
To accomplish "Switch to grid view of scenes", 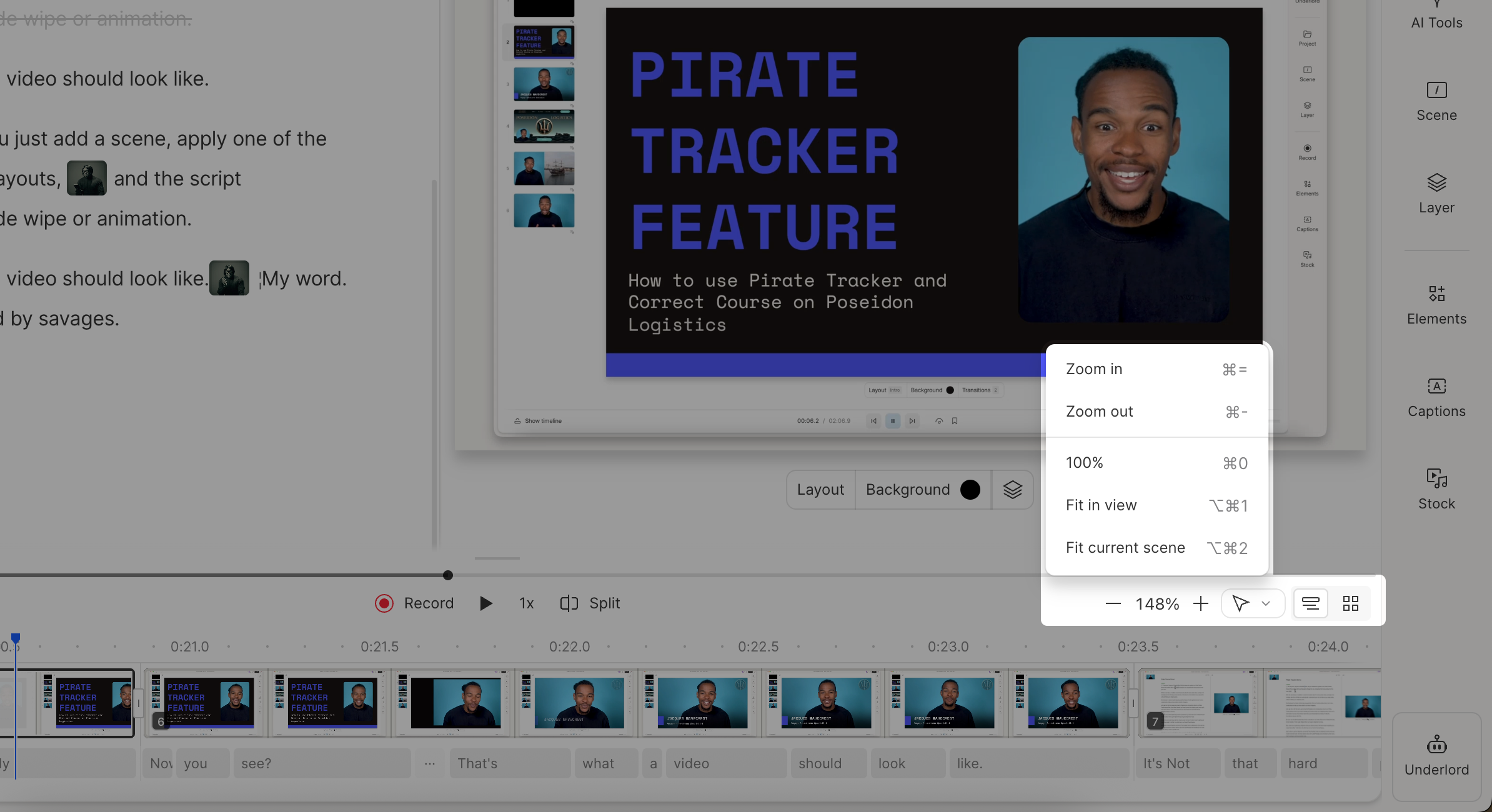I will click(x=1351, y=603).
